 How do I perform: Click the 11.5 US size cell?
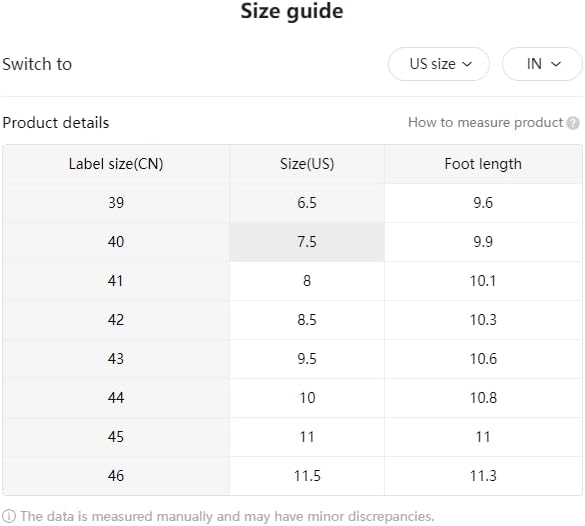point(307,476)
